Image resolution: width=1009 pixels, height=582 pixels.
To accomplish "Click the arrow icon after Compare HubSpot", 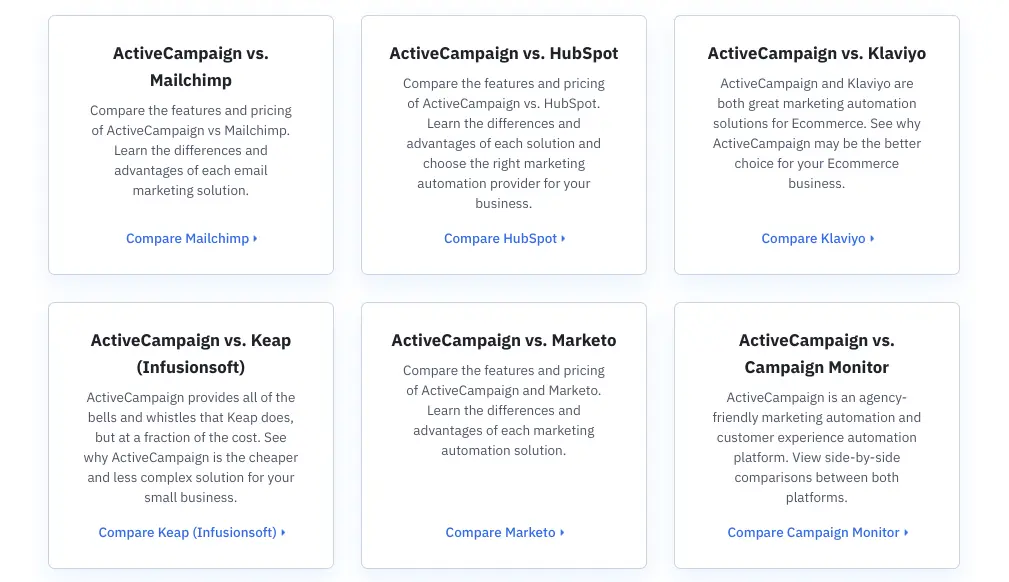I will tap(564, 238).
